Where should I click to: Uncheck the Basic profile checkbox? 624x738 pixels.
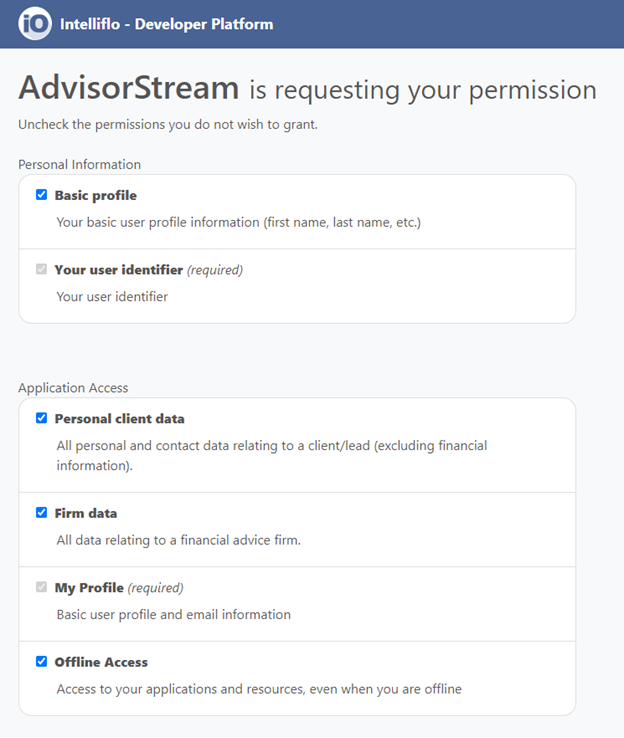pos(41,194)
